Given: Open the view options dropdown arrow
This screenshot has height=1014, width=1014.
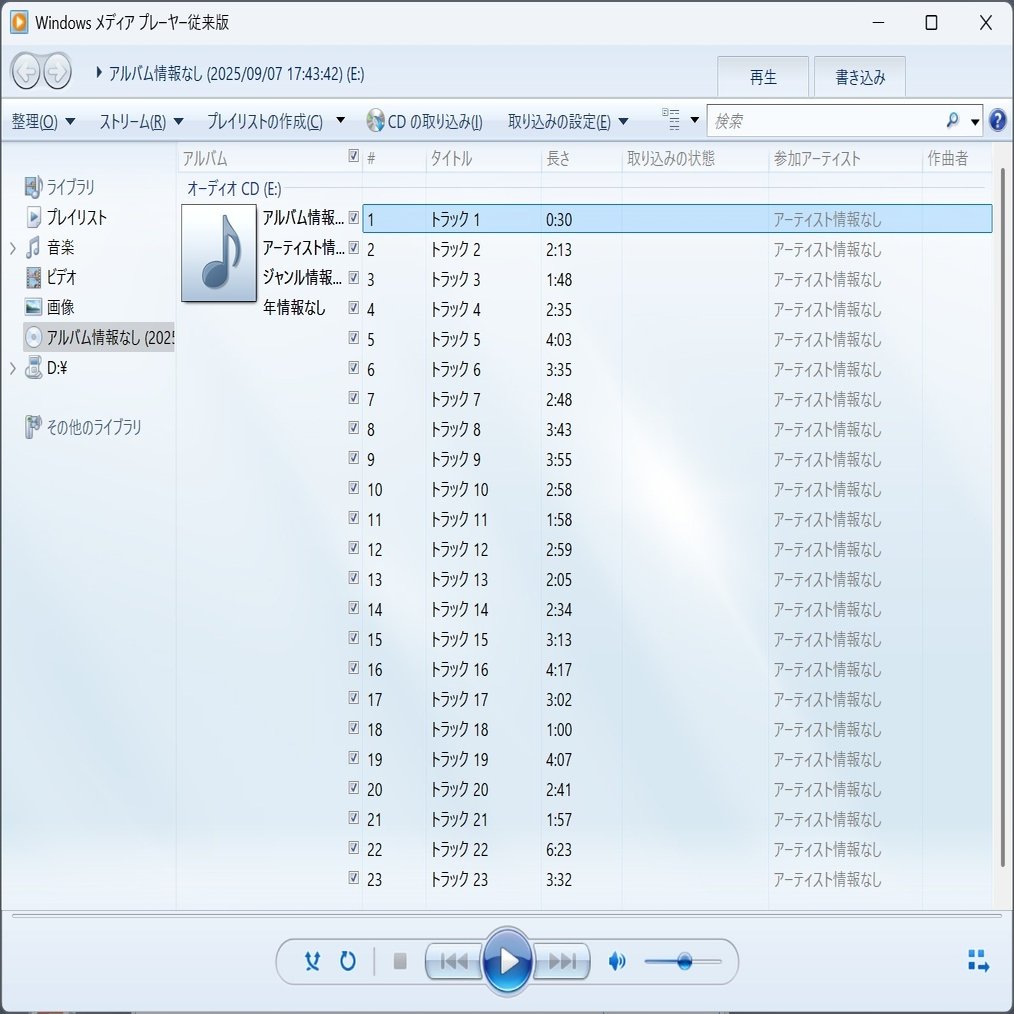Looking at the screenshot, I should [695, 120].
